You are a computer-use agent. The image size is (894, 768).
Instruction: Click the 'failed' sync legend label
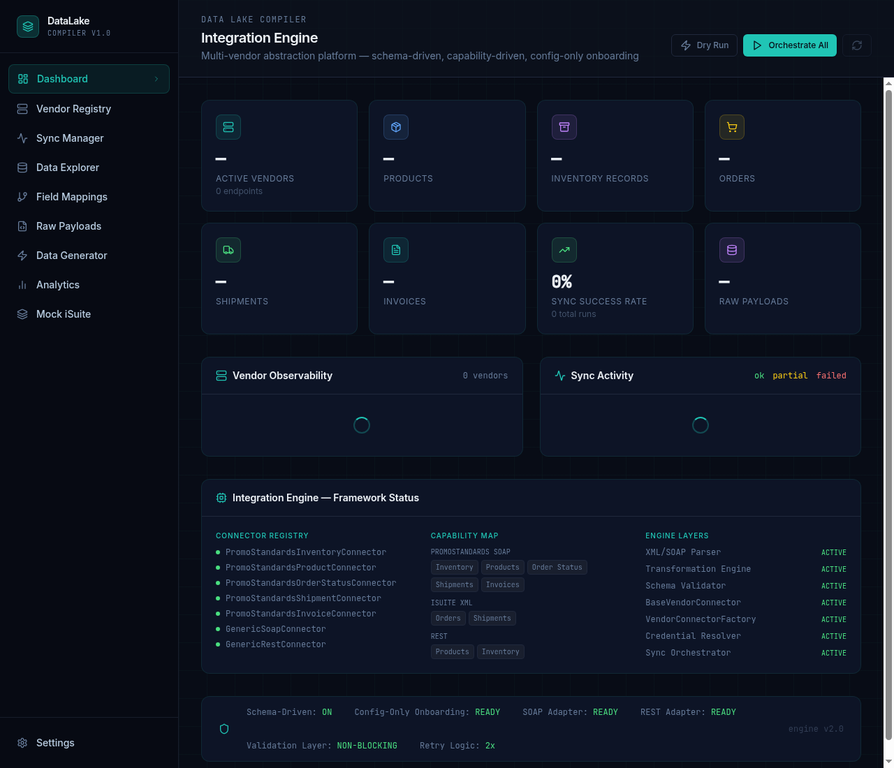[831, 376]
